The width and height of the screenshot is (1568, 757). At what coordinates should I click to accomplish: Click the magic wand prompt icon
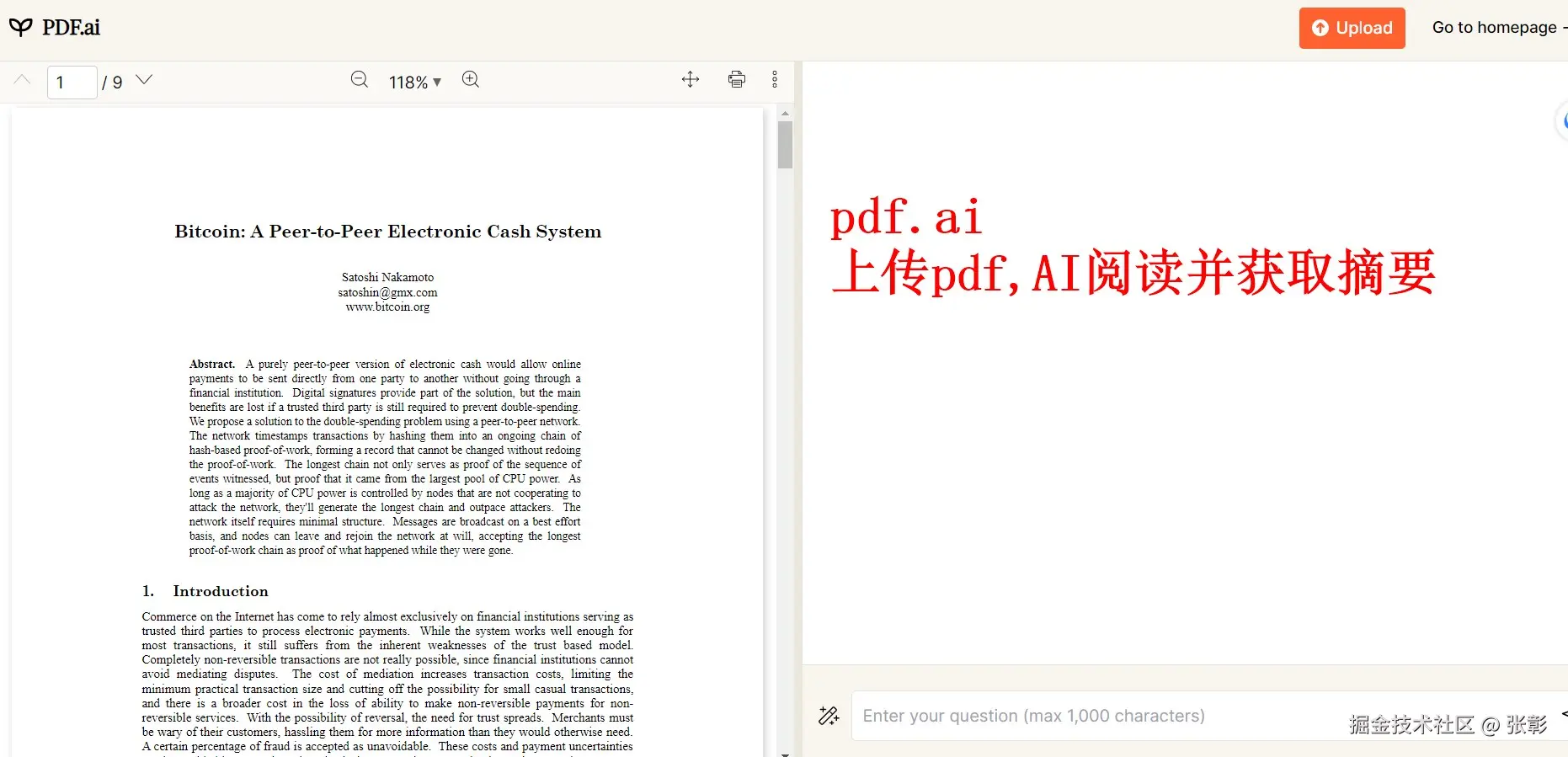click(829, 716)
